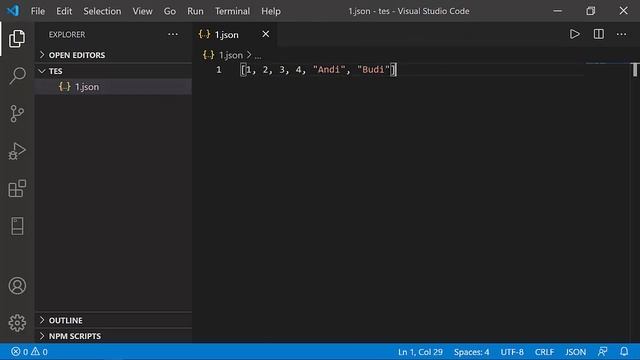Open the Remote Explorer view icon
Image resolution: width=640 pixels, height=360 pixels.
pyautogui.click(x=17, y=226)
